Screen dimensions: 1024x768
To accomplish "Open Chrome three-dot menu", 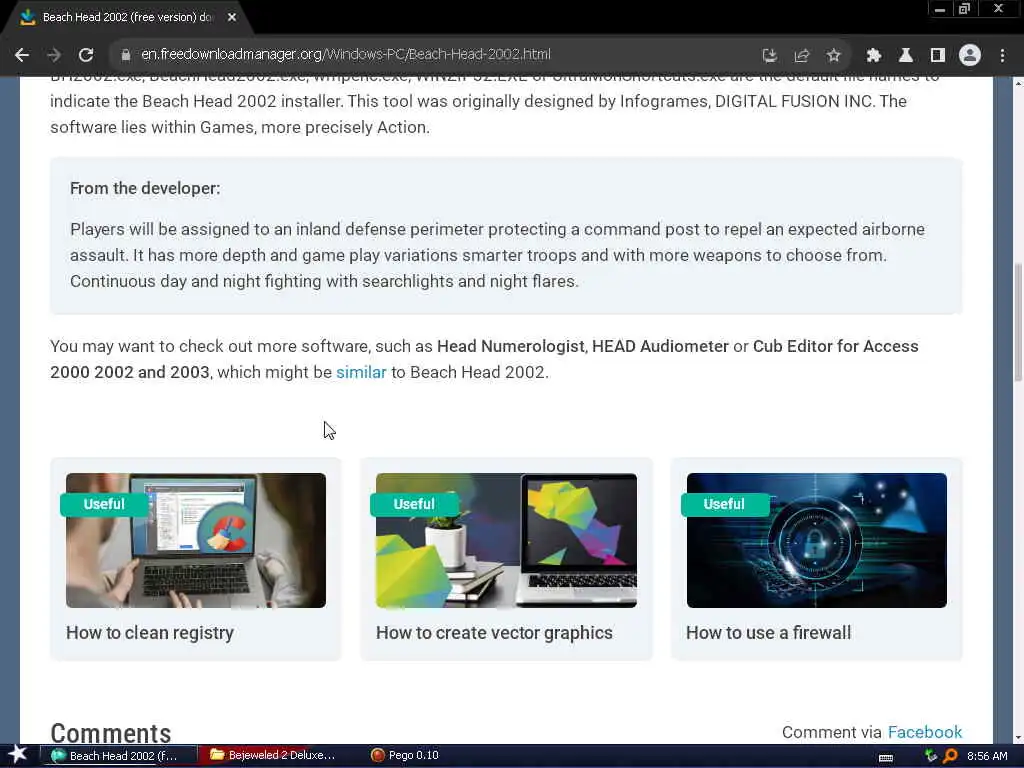I will 1002,56.
